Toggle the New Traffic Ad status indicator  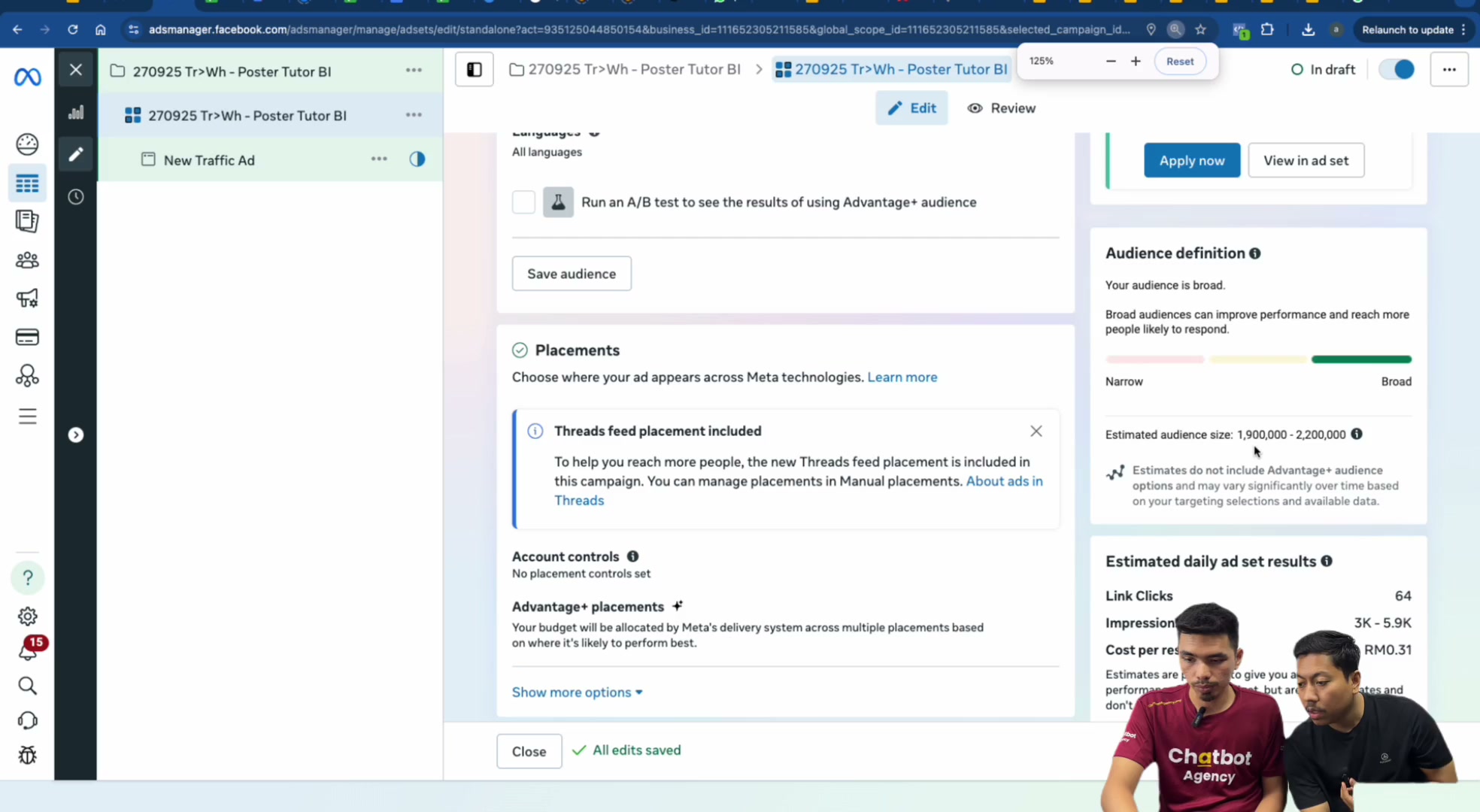pos(417,159)
